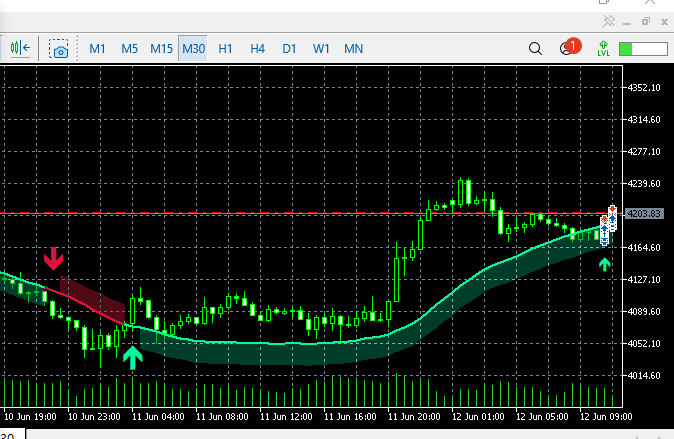Click the 4164.60 price scale label
The height and width of the screenshot is (439, 674).
pos(644,248)
